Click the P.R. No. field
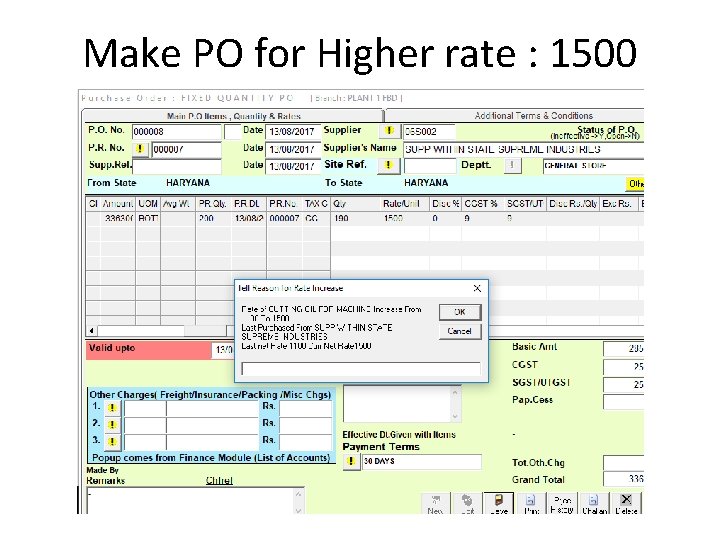Viewport: 720px width, 540px height. (x=186, y=149)
